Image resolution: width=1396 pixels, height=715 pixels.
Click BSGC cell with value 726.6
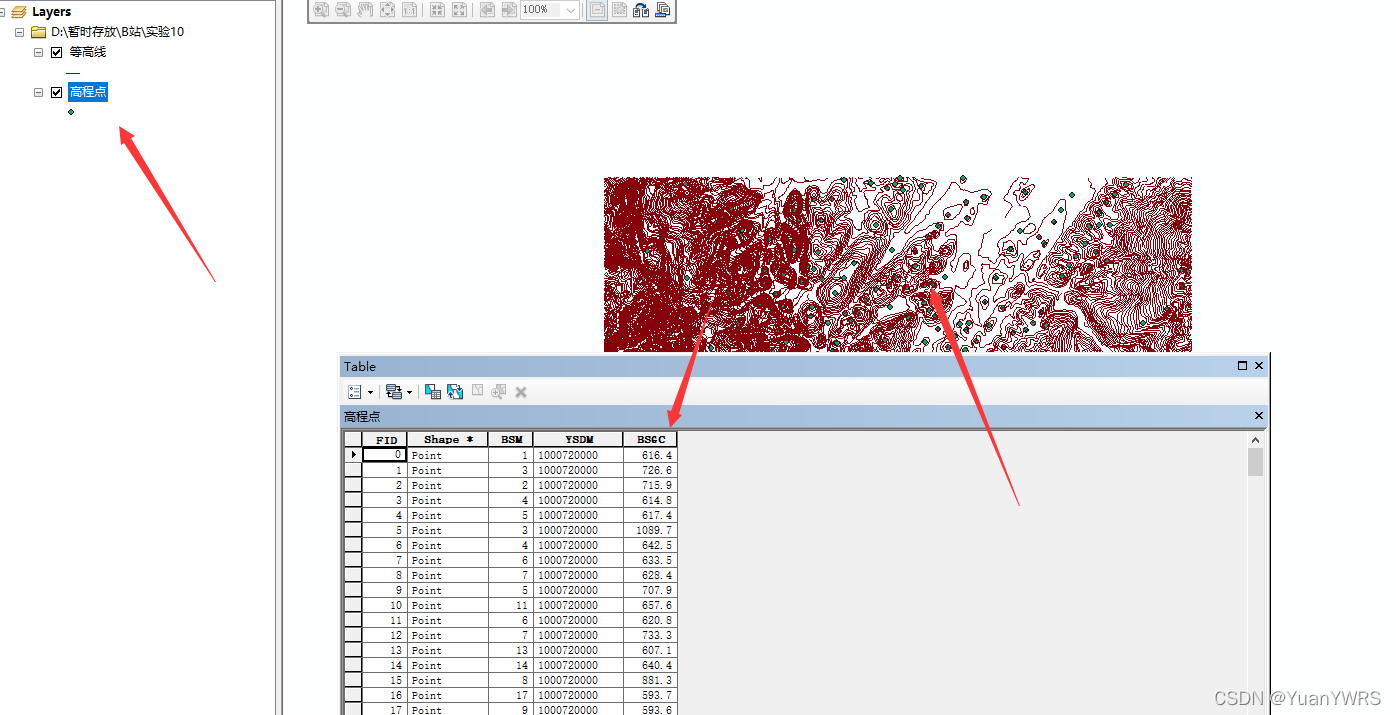650,470
